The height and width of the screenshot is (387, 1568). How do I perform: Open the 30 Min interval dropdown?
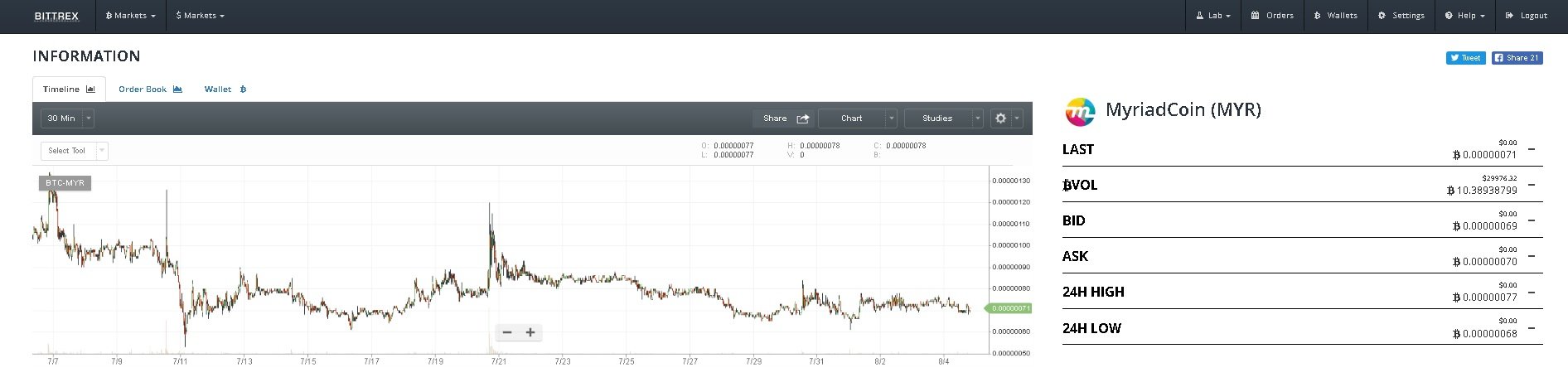click(67, 119)
